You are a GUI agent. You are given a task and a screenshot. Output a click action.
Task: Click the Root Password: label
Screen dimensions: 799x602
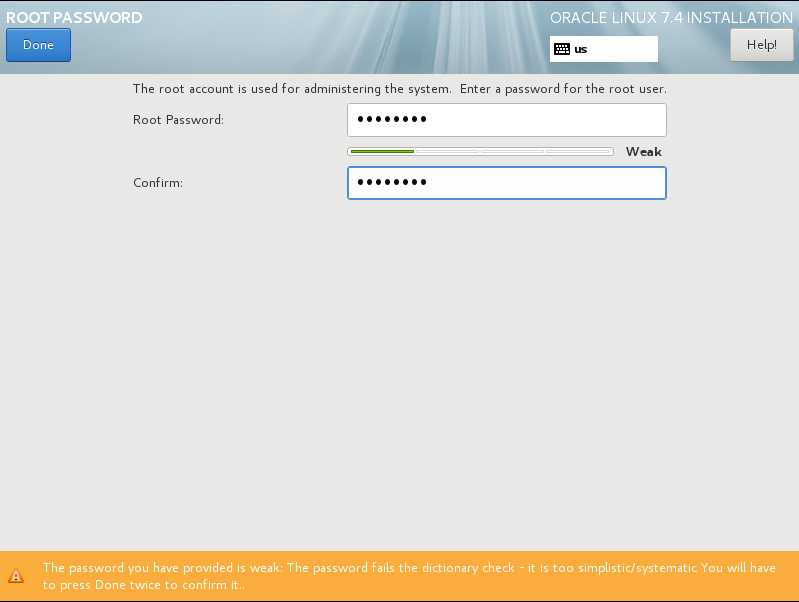[x=178, y=120]
